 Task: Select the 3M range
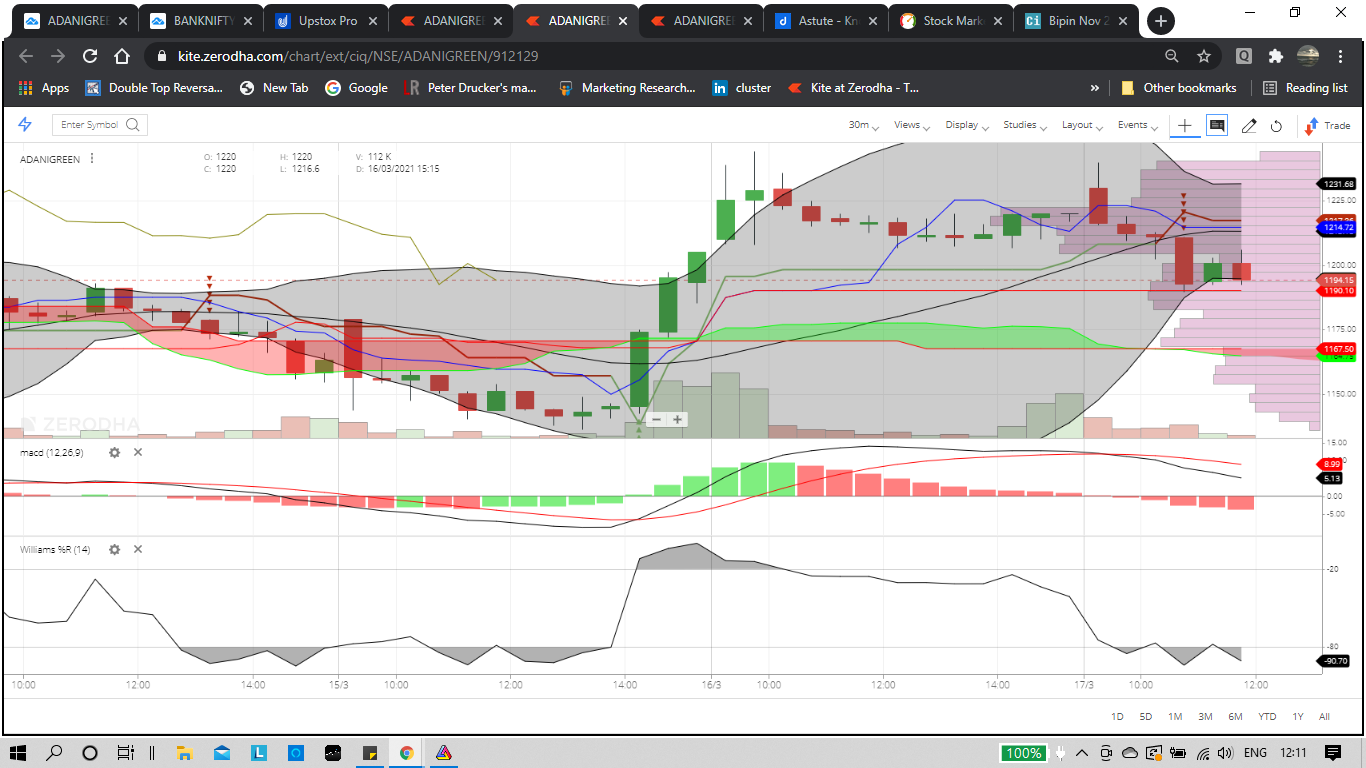point(1205,717)
